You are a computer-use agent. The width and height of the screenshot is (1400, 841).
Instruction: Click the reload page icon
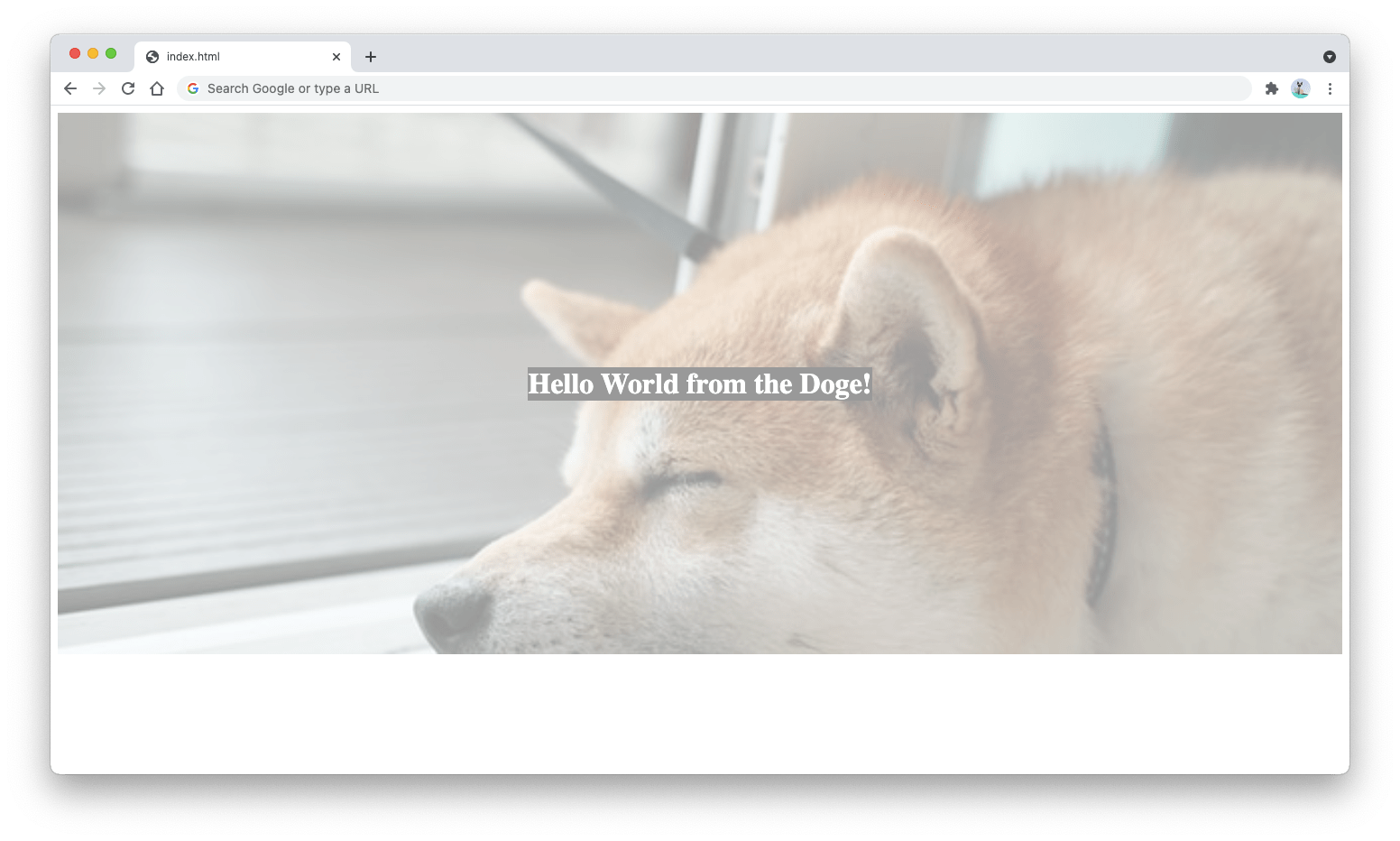coord(127,88)
